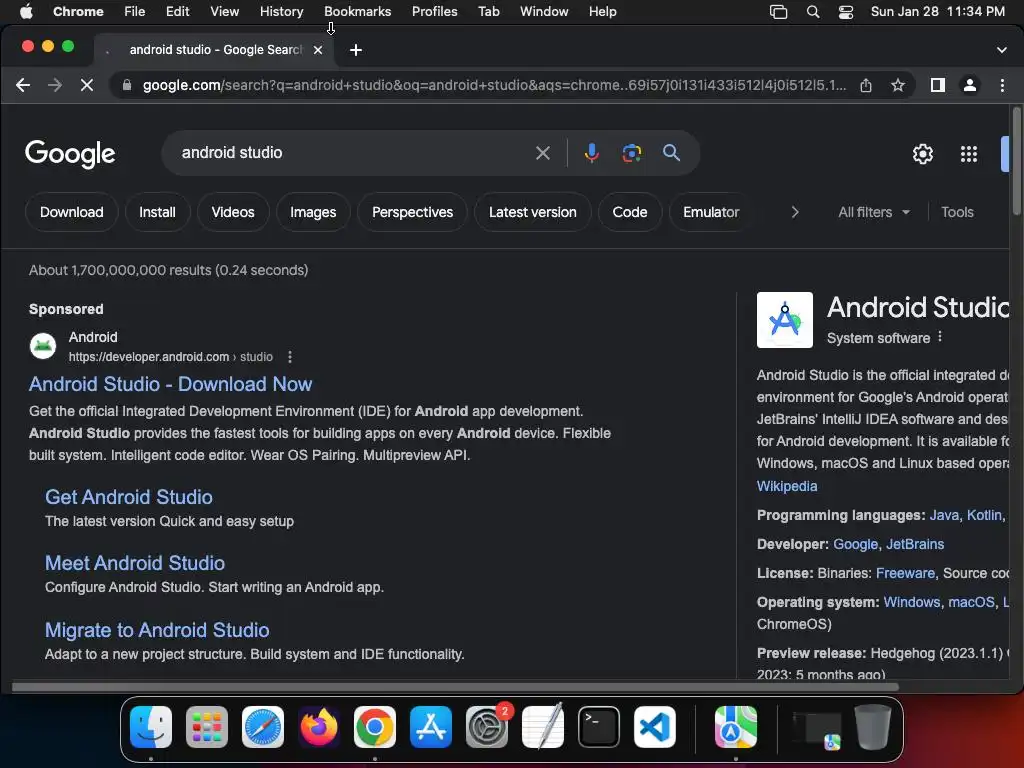This screenshot has height=768, width=1024.
Task: Clear the Google search box text
Action: click(543, 153)
